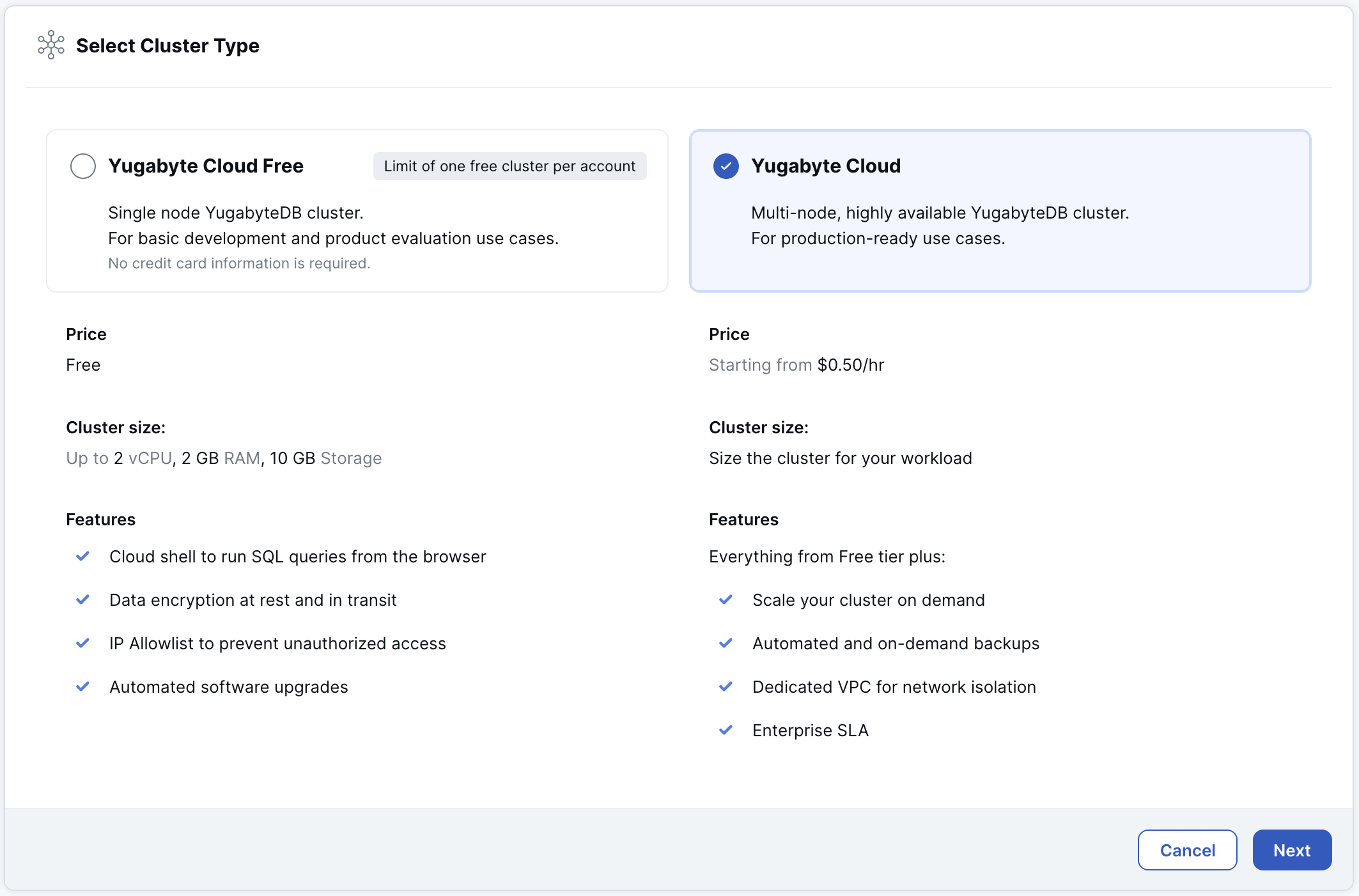Click 'Automated and on-demand backups' text

tap(896, 644)
